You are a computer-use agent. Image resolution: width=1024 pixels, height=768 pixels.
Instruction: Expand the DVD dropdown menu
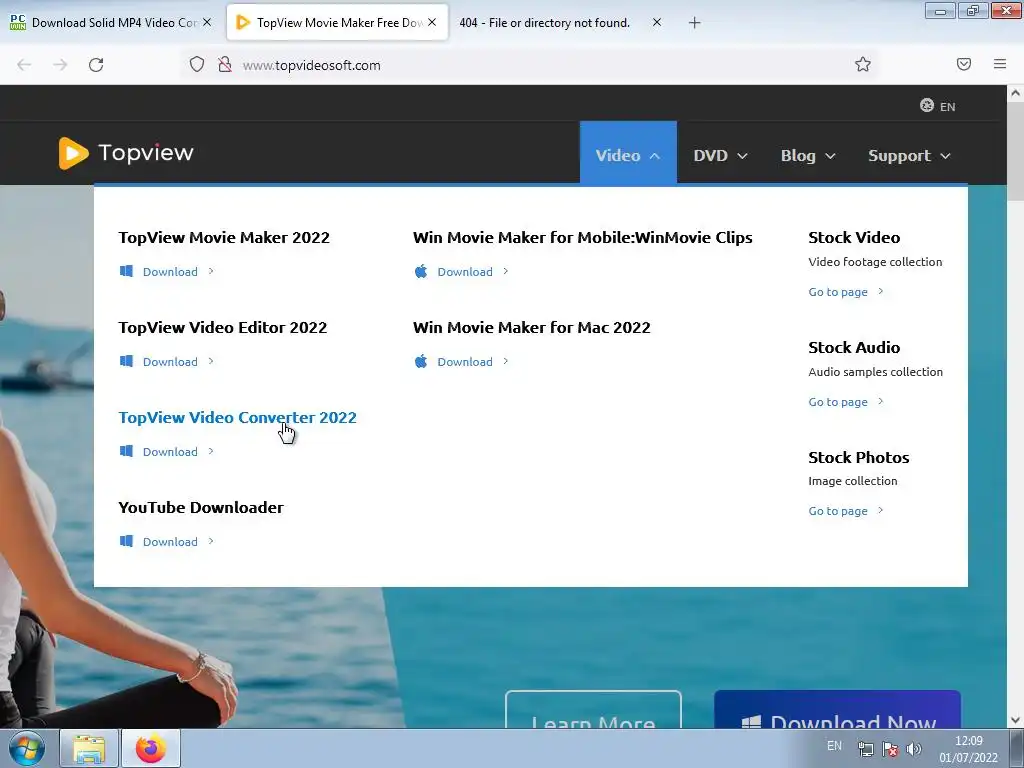click(720, 155)
